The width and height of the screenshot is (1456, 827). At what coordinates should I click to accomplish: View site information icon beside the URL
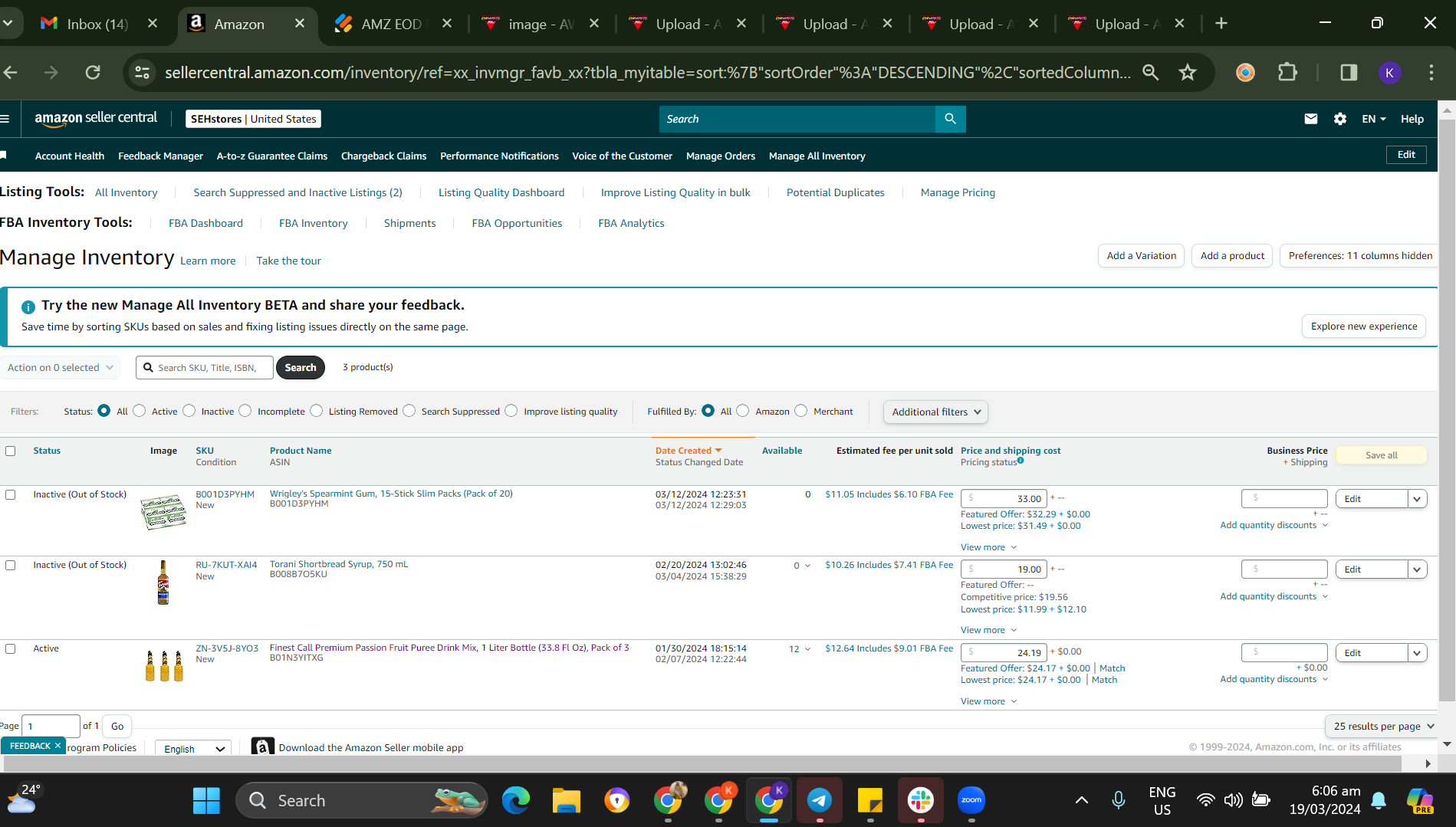(143, 72)
